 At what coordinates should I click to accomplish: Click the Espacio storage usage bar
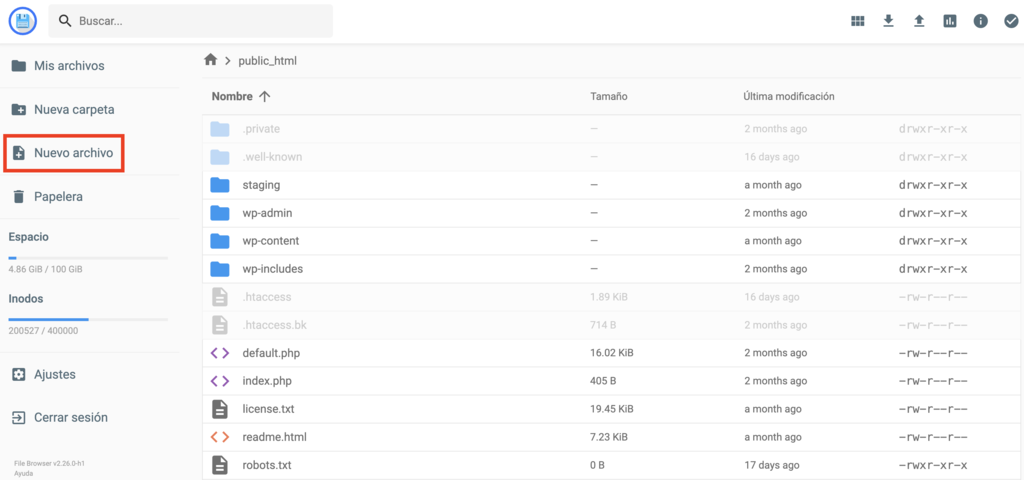pyautogui.click(x=88, y=258)
